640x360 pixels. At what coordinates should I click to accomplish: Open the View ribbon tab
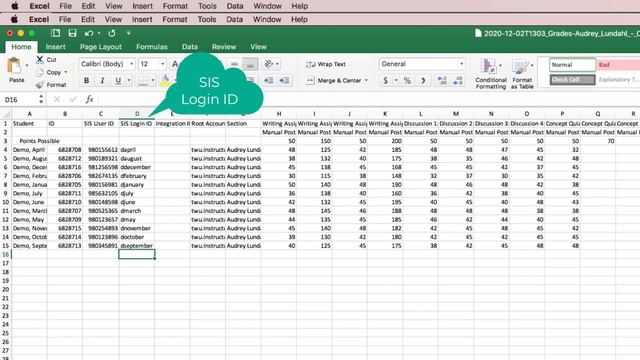pyautogui.click(x=258, y=47)
